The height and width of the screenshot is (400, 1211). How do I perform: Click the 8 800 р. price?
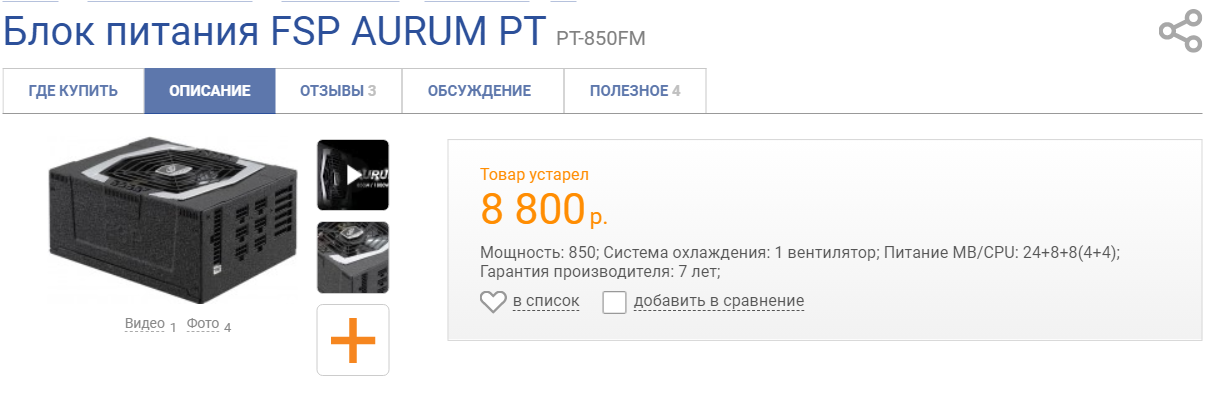(543, 209)
